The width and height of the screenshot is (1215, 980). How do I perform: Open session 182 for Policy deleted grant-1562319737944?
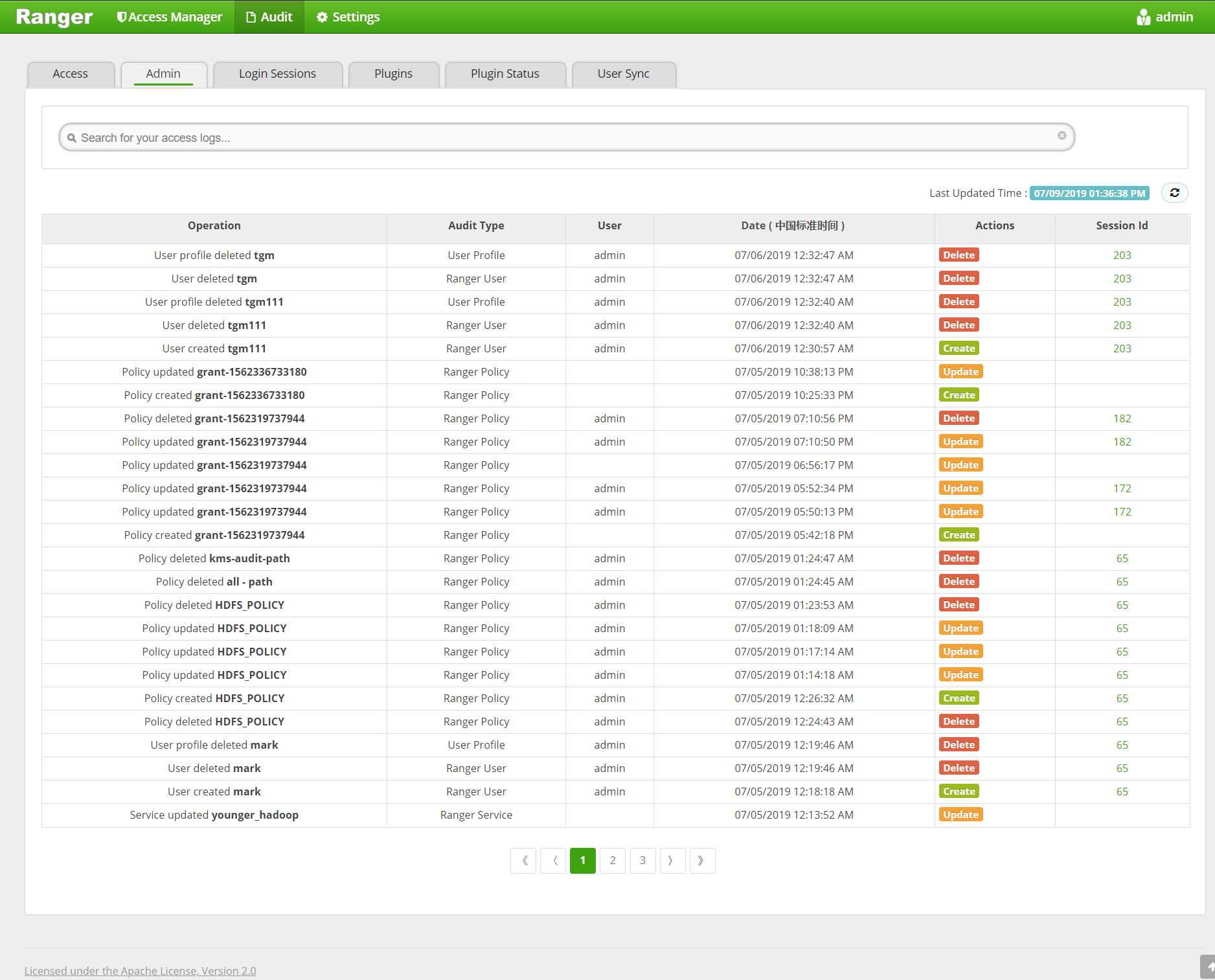(x=1122, y=418)
